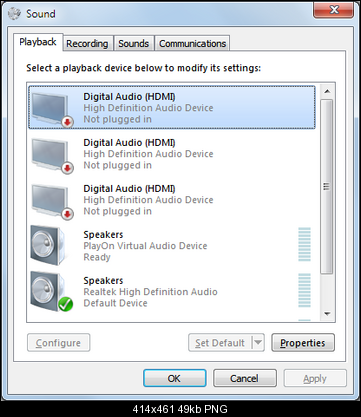Click the scrollbar down arrow in device list

327,314
